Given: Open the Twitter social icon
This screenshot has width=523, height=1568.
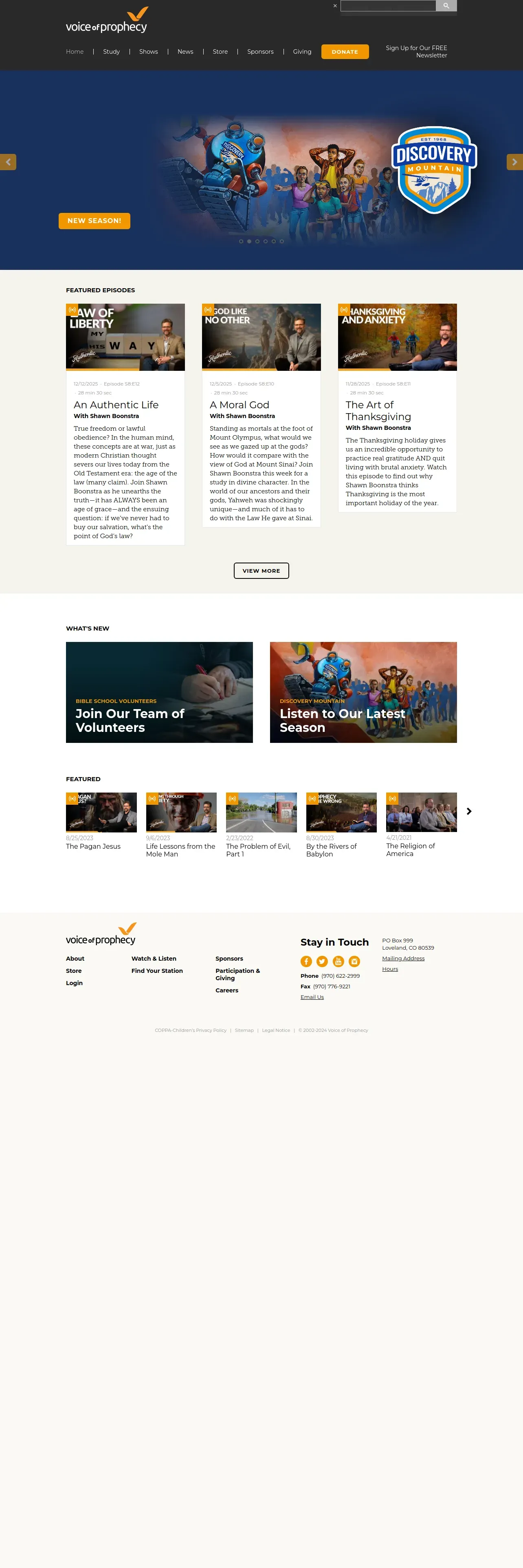Looking at the screenshot, I should [x=322, y=961].
